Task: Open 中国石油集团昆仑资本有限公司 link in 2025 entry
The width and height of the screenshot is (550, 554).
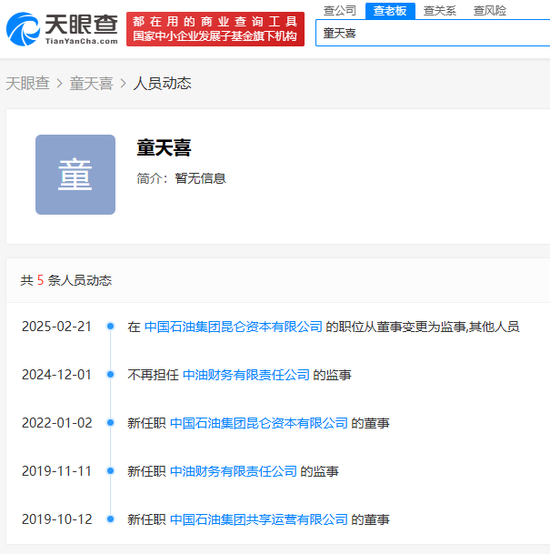Action: click(233, 326)
